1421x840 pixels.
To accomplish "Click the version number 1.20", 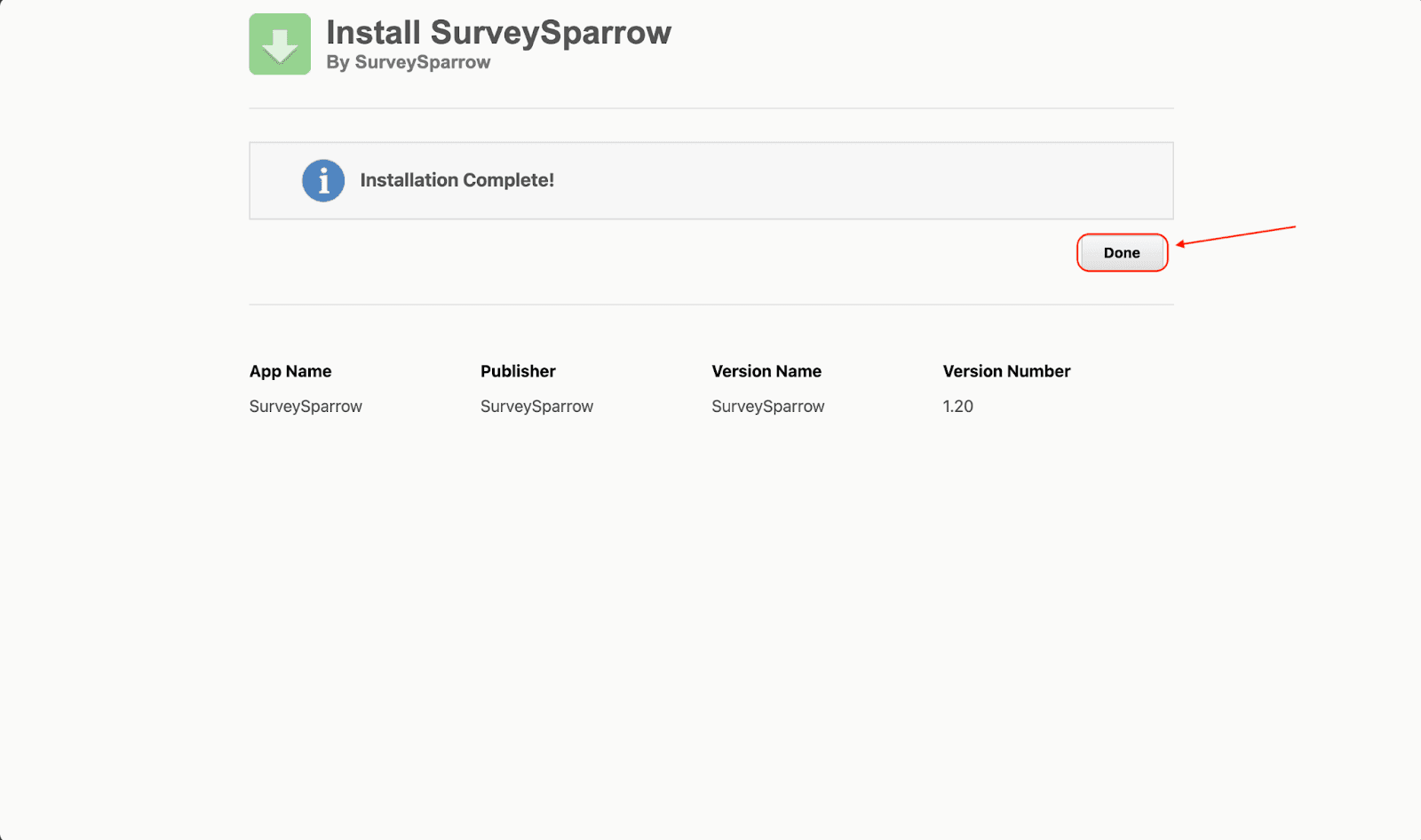I will pos(957,407).
